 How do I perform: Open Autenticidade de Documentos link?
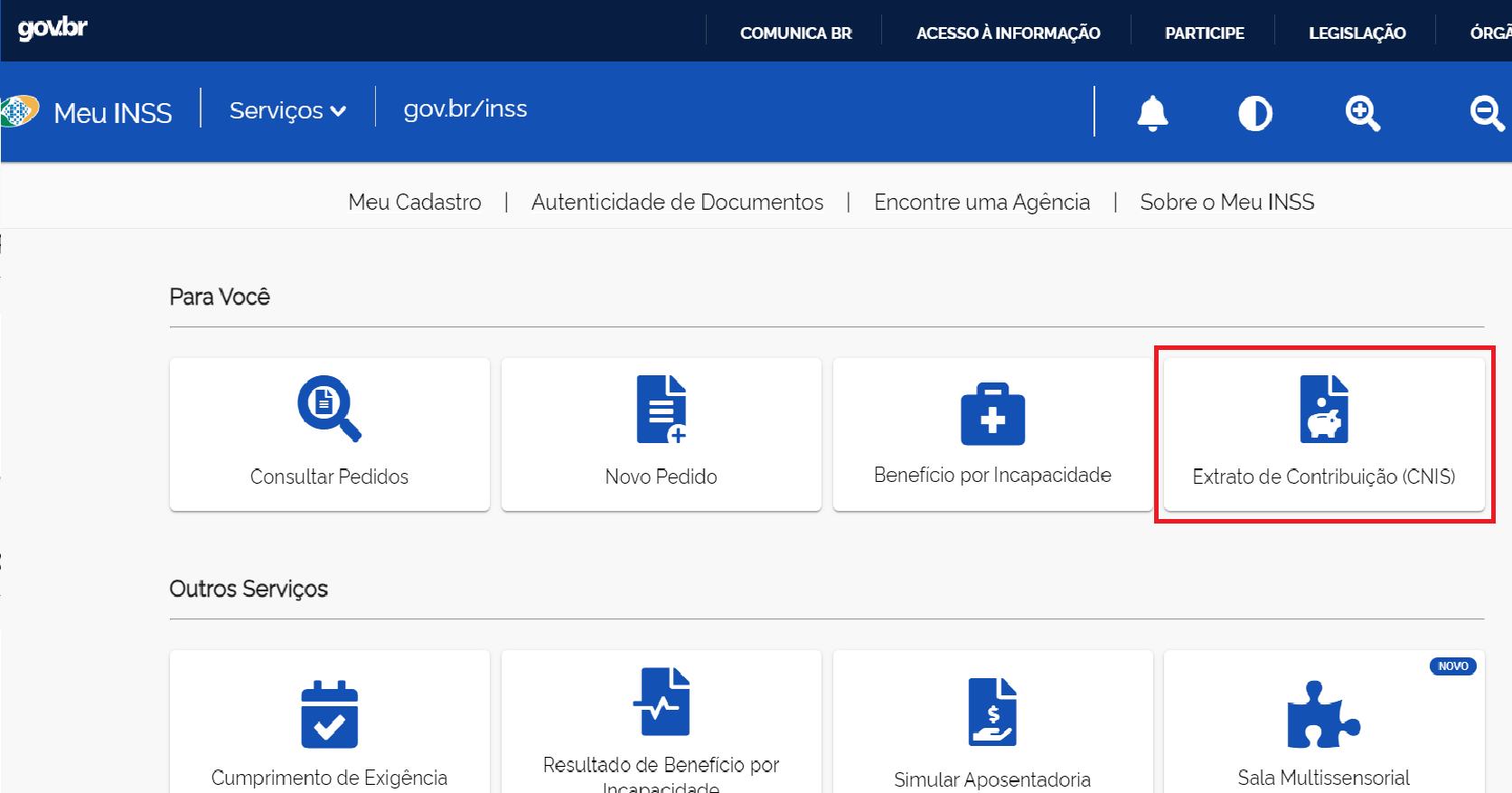[x=678, y=202]
